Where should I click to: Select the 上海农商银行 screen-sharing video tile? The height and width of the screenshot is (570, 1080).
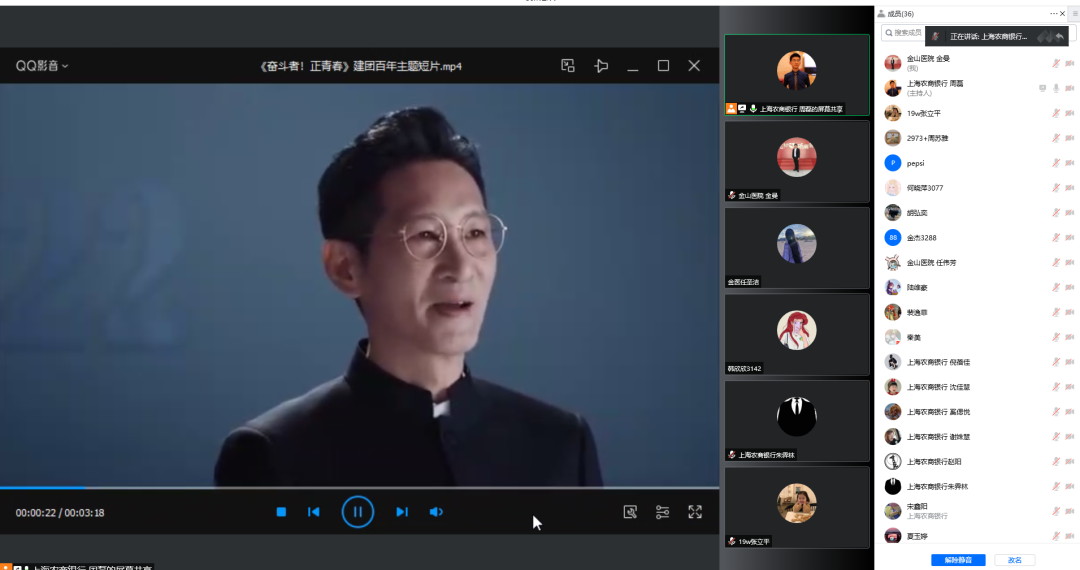point(797,74)
